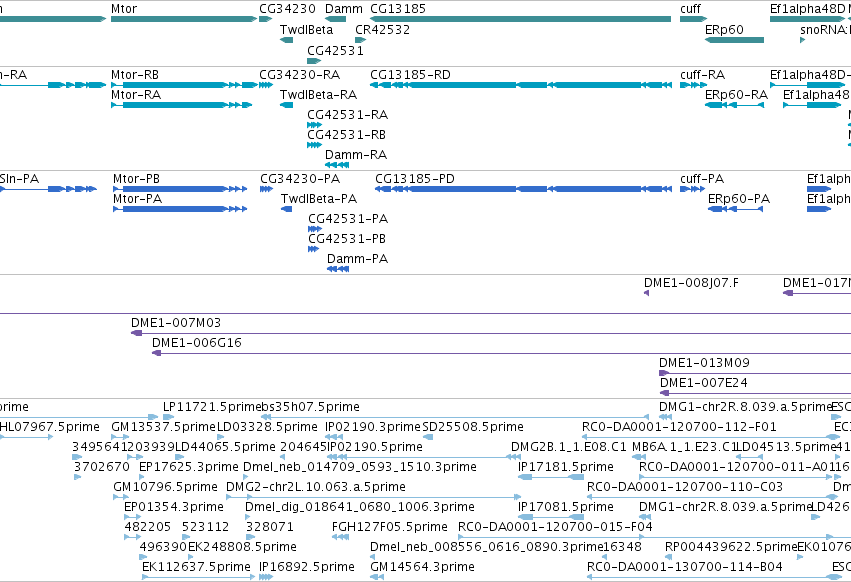Click the TwdlBeta-PA protein label

pos(319,199)
